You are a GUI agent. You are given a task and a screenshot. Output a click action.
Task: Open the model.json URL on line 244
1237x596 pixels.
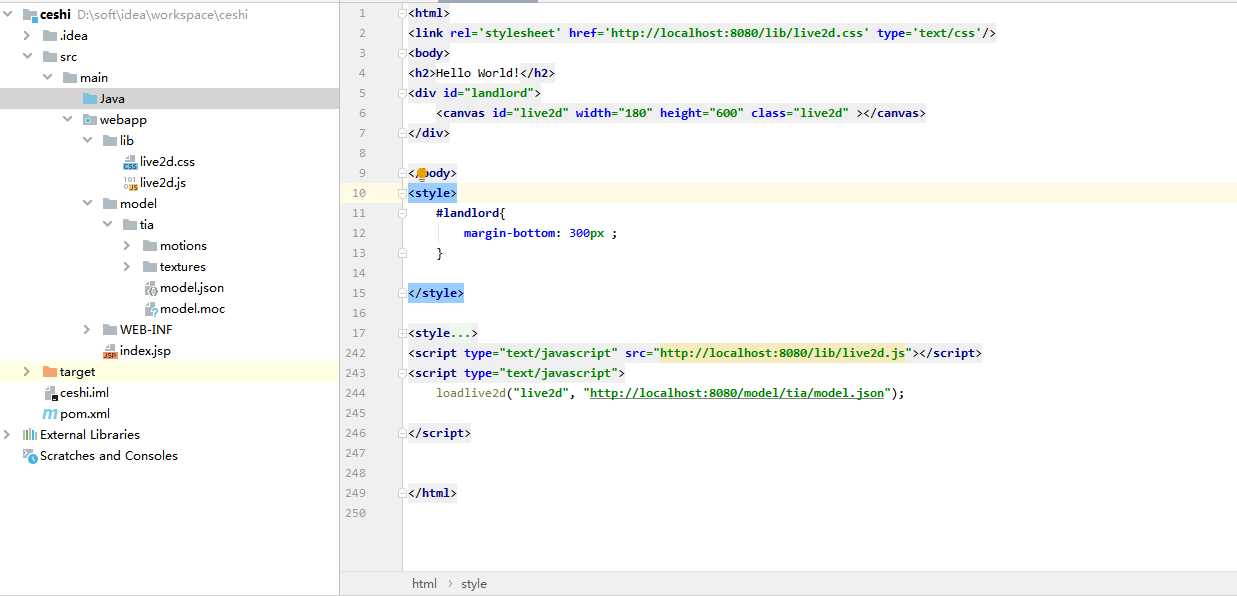[737, 393]
